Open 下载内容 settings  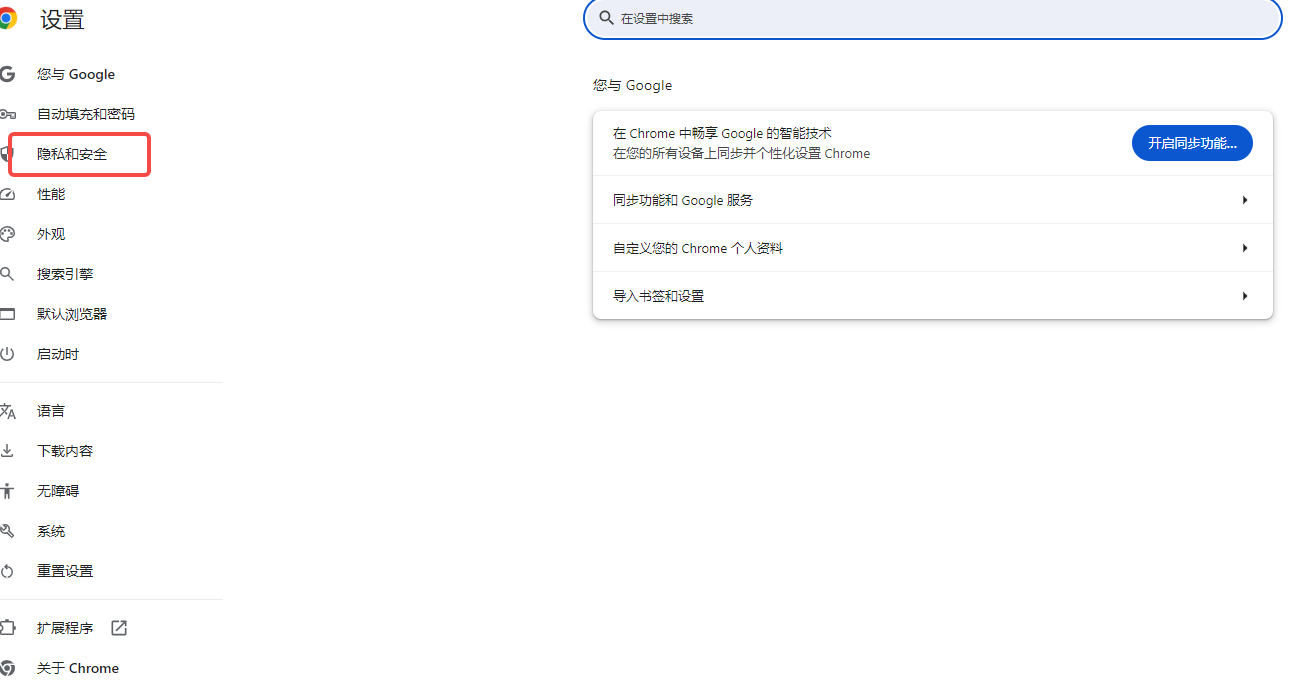pos(65,451)
